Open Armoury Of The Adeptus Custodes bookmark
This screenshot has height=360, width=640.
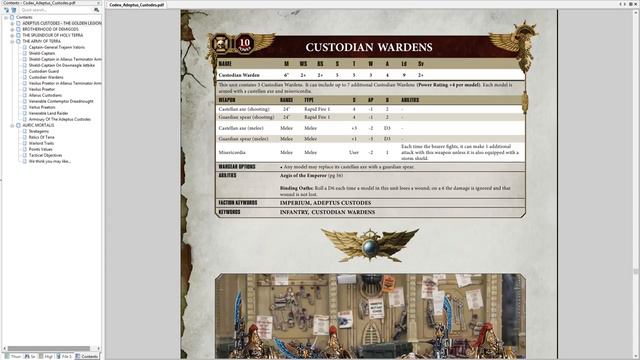[x=60, y=119]
